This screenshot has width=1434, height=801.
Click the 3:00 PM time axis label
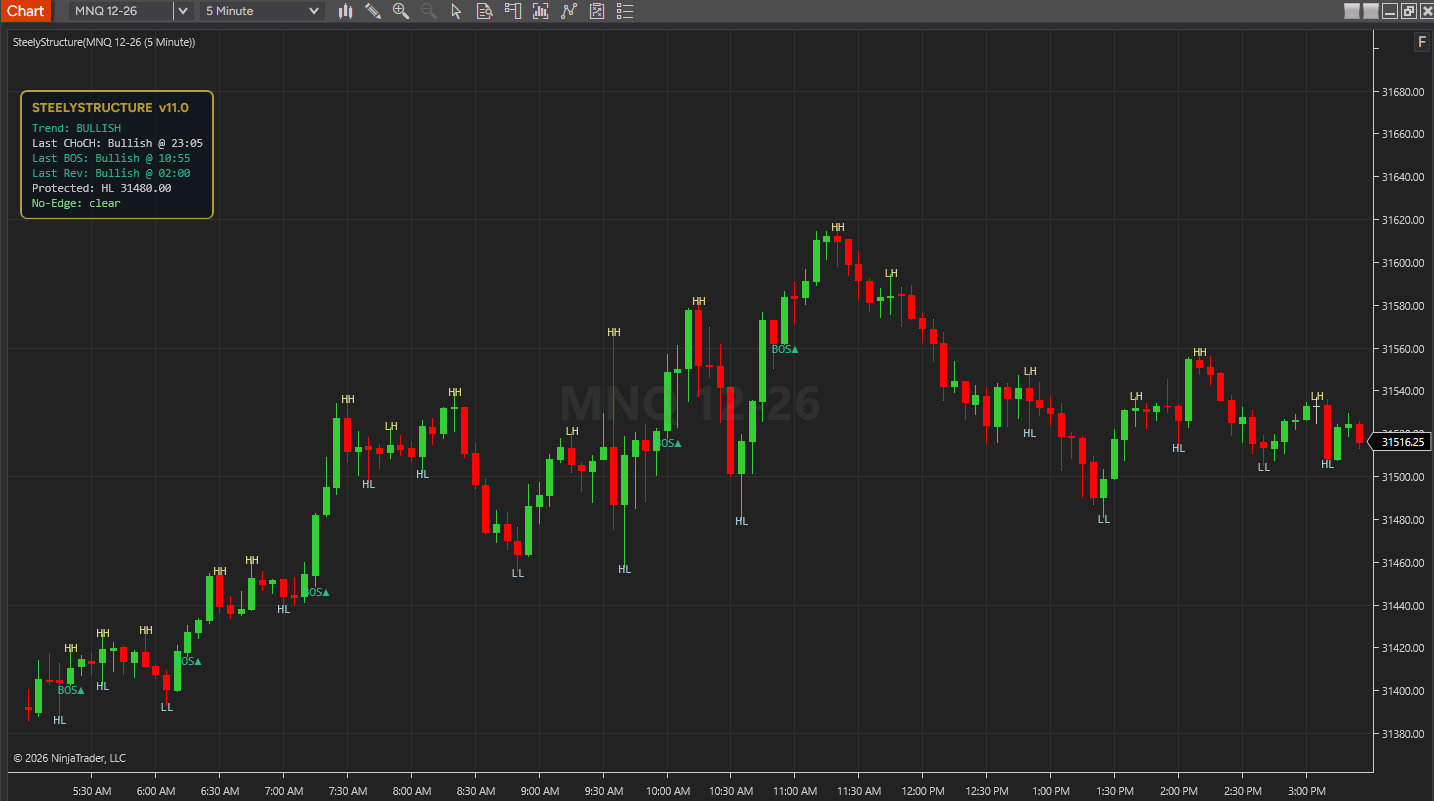pos(1306,791)
